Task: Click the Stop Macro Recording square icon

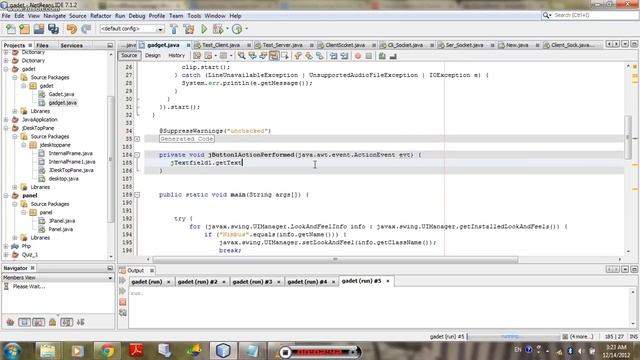Action: click(x=369, y=56)
